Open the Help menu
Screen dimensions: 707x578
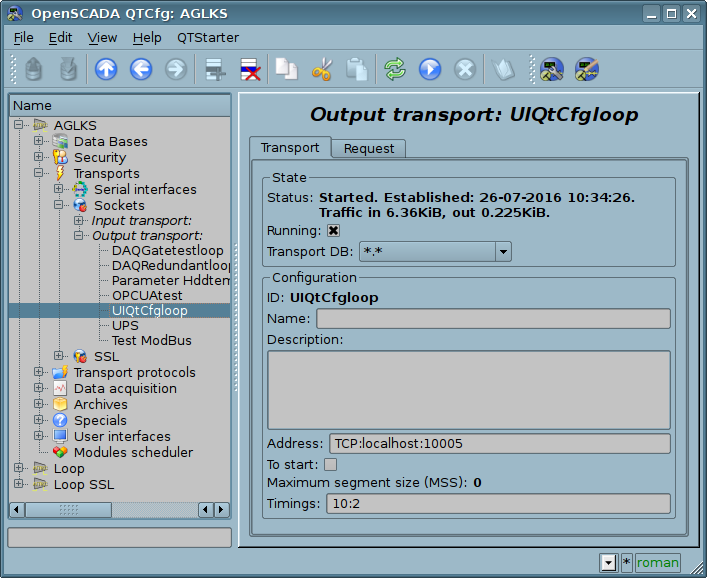[147, 38]
